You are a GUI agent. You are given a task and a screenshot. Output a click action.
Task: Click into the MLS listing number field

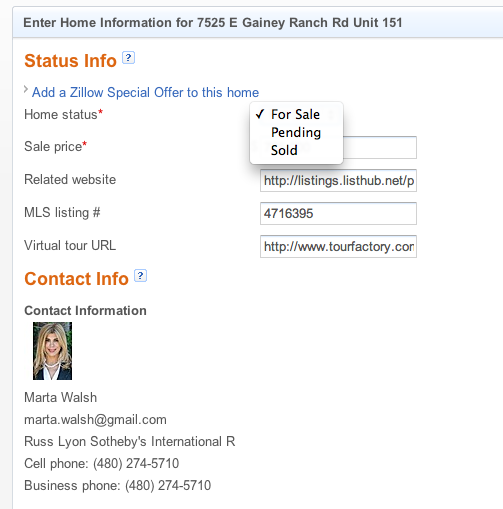pos(338,213)
